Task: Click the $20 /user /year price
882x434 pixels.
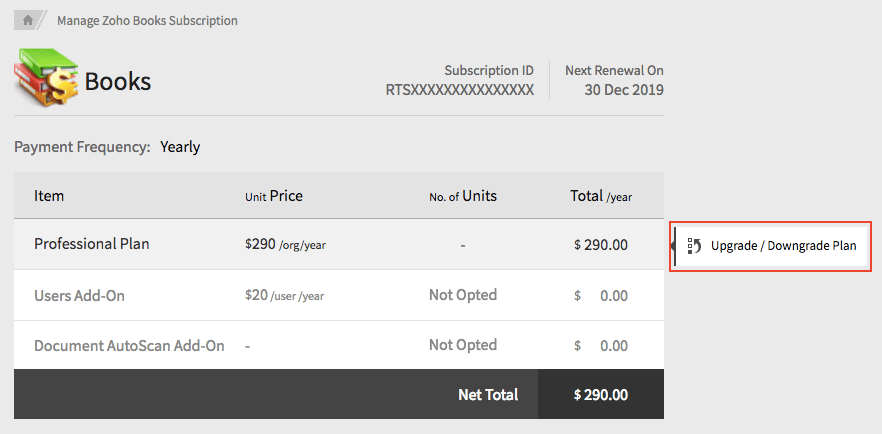Action: 284,296
